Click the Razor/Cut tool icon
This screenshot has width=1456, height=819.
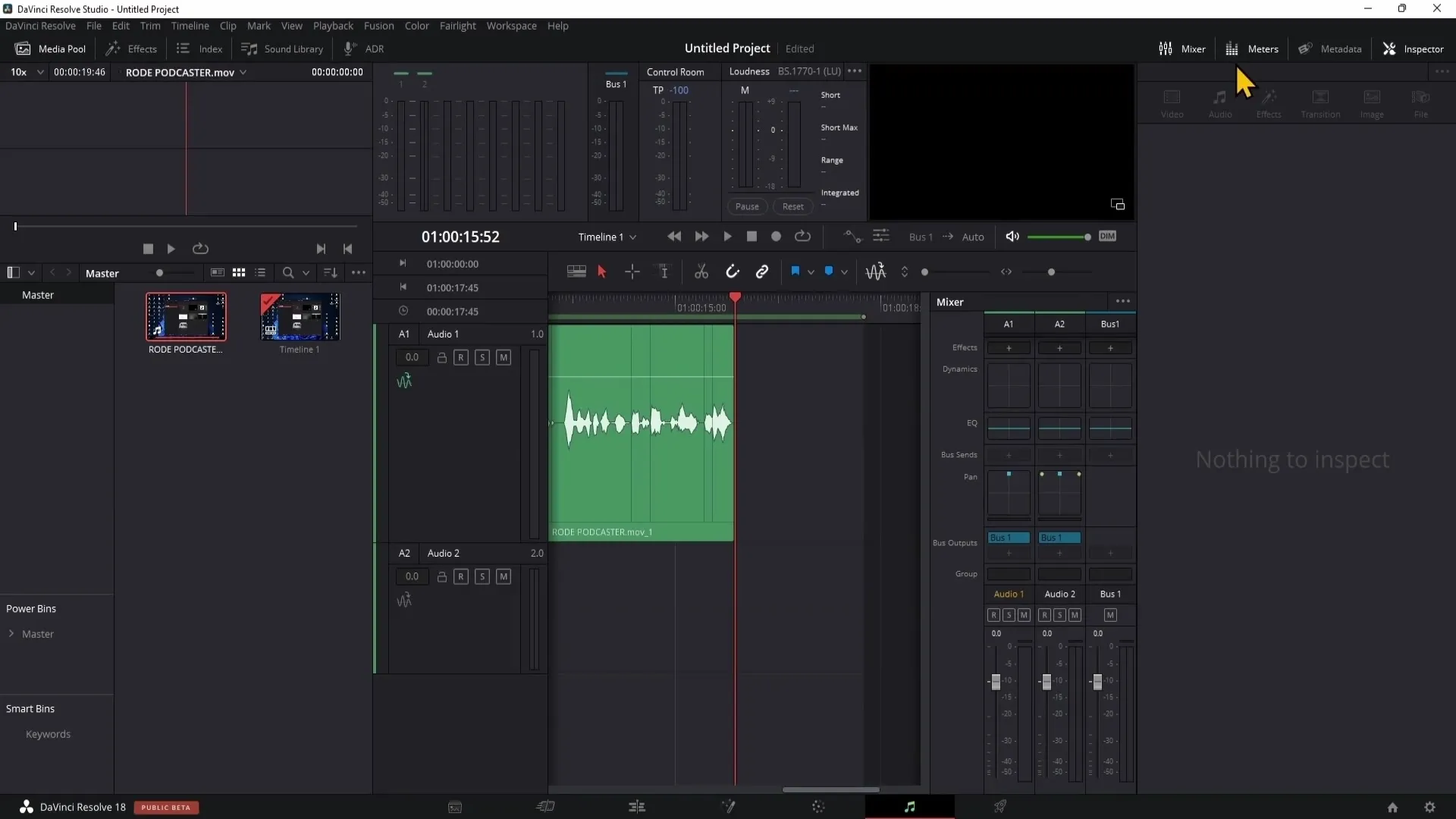[702, 271]
